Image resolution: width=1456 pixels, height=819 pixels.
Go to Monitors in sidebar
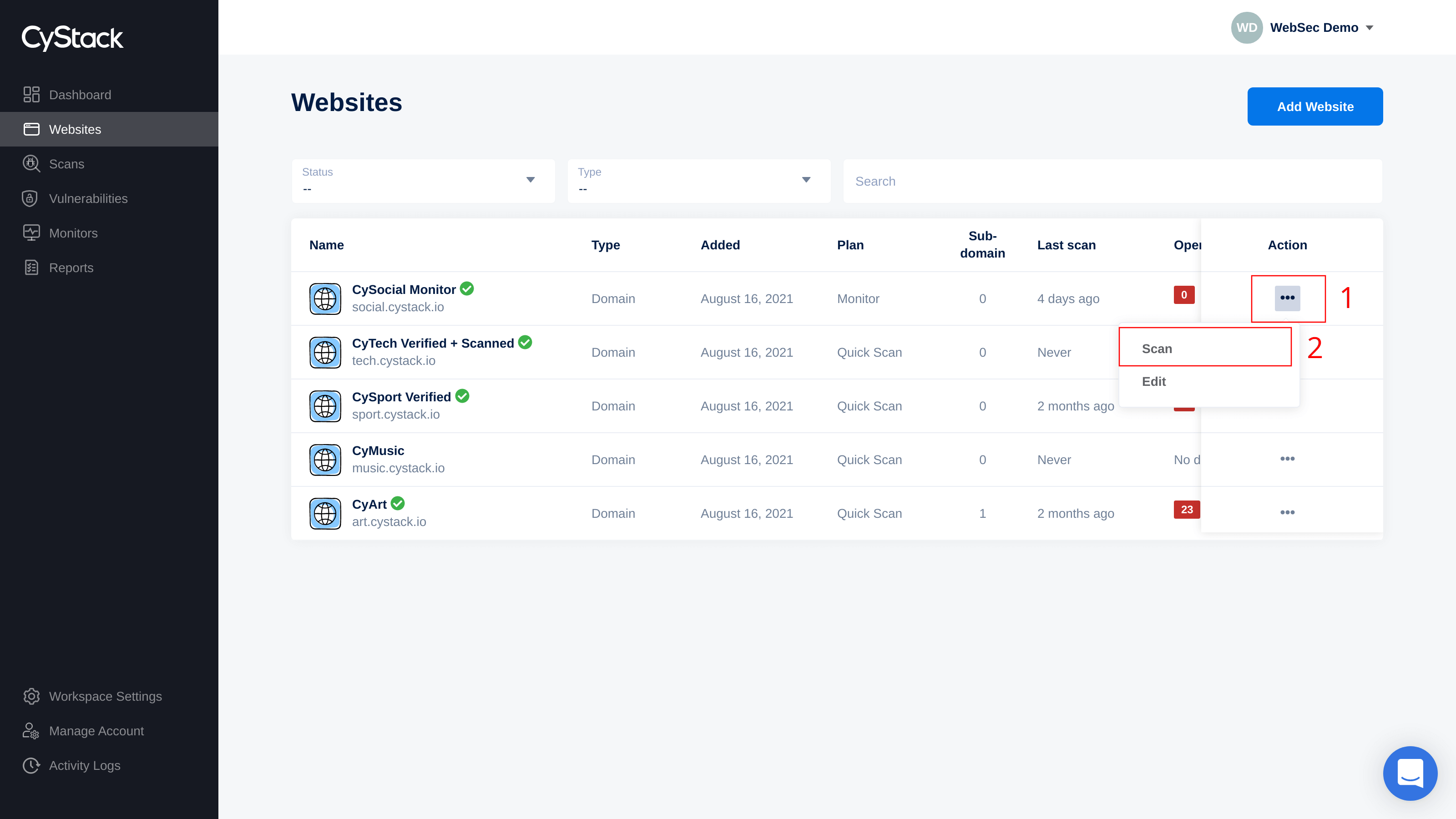point(109,233)
